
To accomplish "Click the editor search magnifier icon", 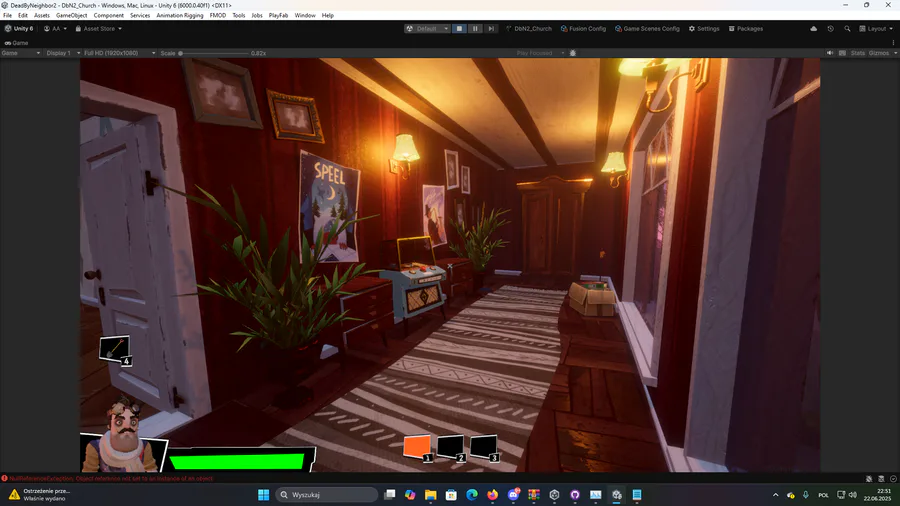I will (847, 29).
